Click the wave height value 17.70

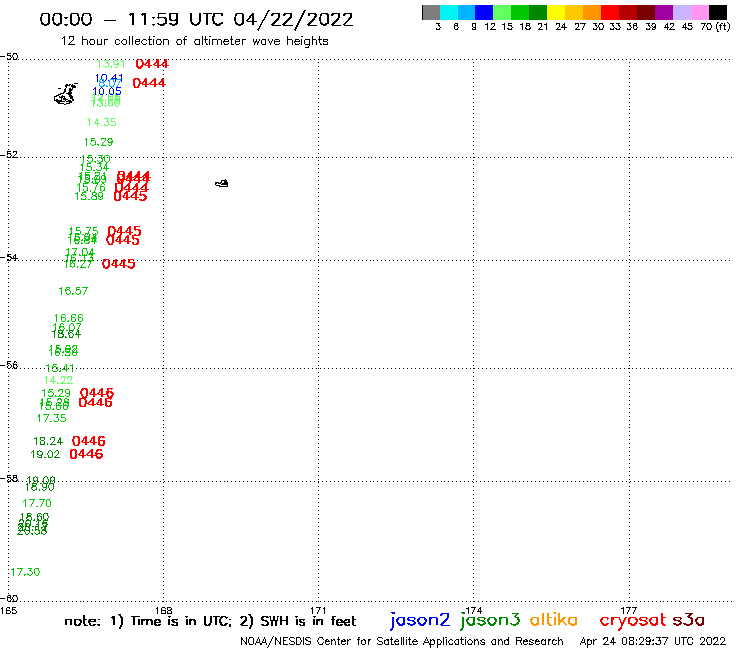[37, 504]
